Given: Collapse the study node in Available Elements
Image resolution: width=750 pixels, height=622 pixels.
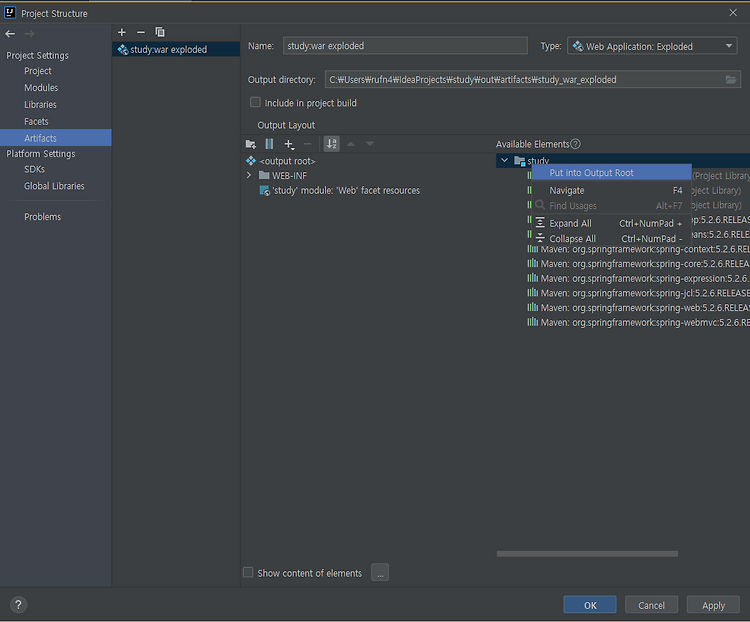Looking at the screenshot, I should [x=504, y=160].
